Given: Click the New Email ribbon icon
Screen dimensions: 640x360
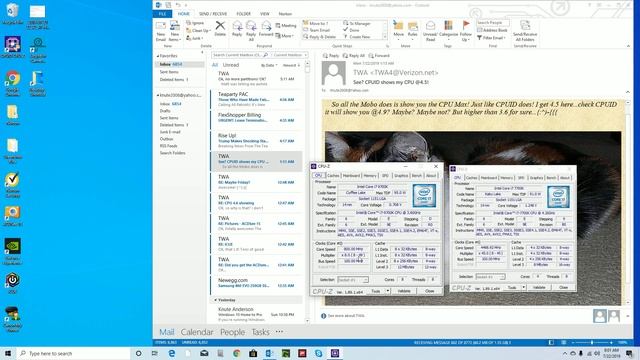Looking at the screenshot, I should click(x=161, y=31).
